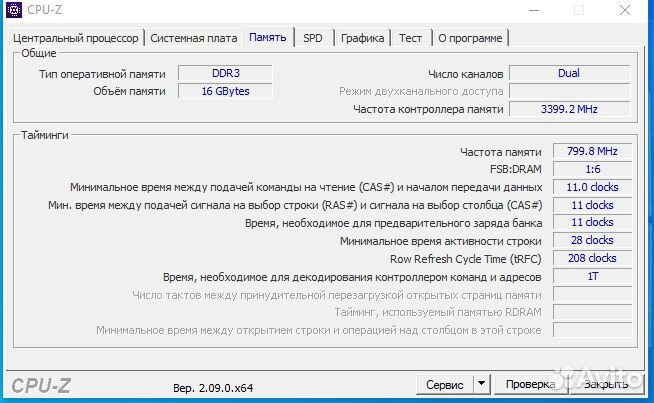Minimize the CPU-Z window
Screen dimensions: 654x403
[x=534, y=10]
